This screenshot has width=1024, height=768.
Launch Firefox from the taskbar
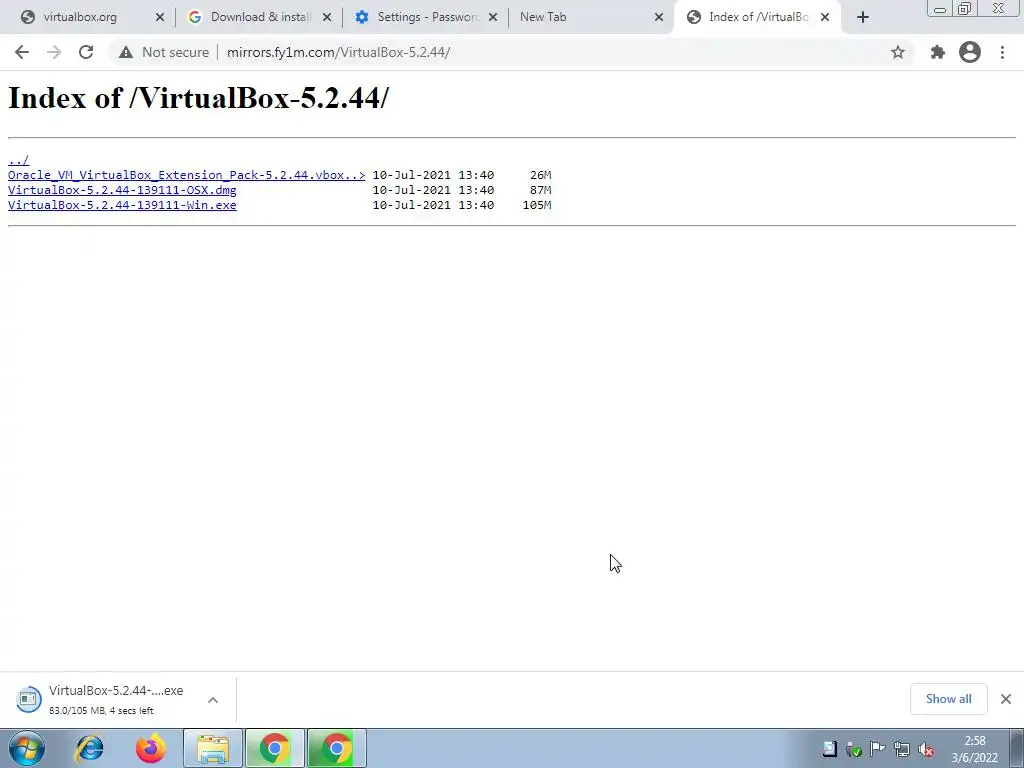(151, 748)
